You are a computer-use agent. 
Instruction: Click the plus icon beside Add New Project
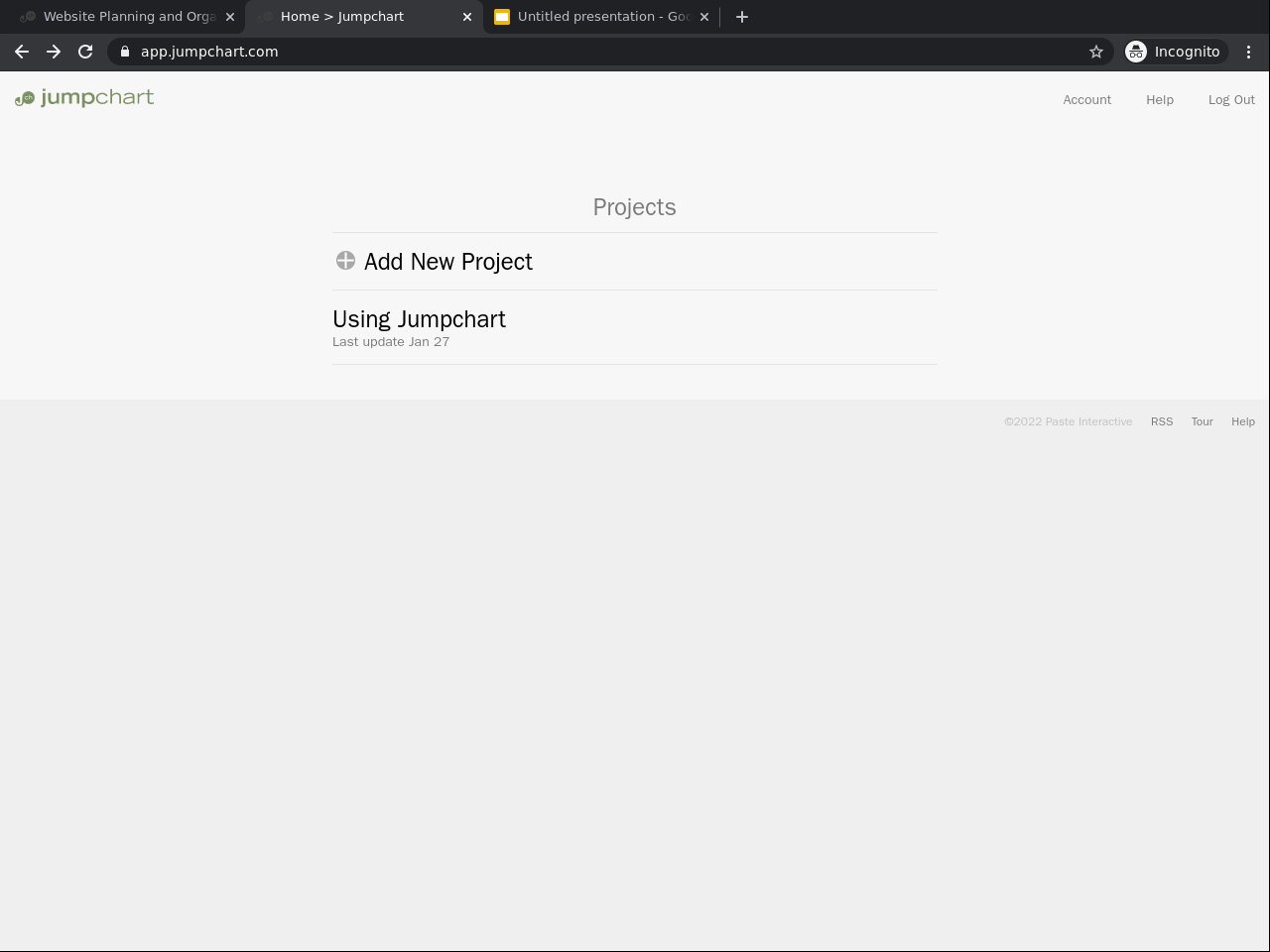coord(345,261)
